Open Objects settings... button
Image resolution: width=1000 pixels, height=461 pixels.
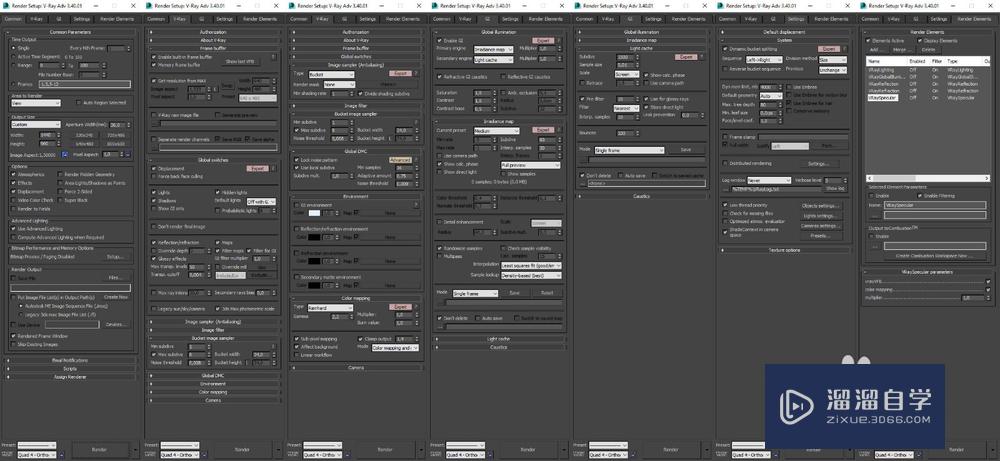(x=821, y=206)
